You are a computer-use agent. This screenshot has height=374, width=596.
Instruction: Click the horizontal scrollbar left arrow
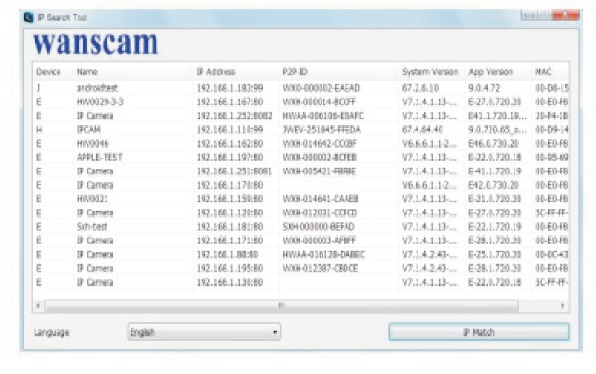point(38,305)
